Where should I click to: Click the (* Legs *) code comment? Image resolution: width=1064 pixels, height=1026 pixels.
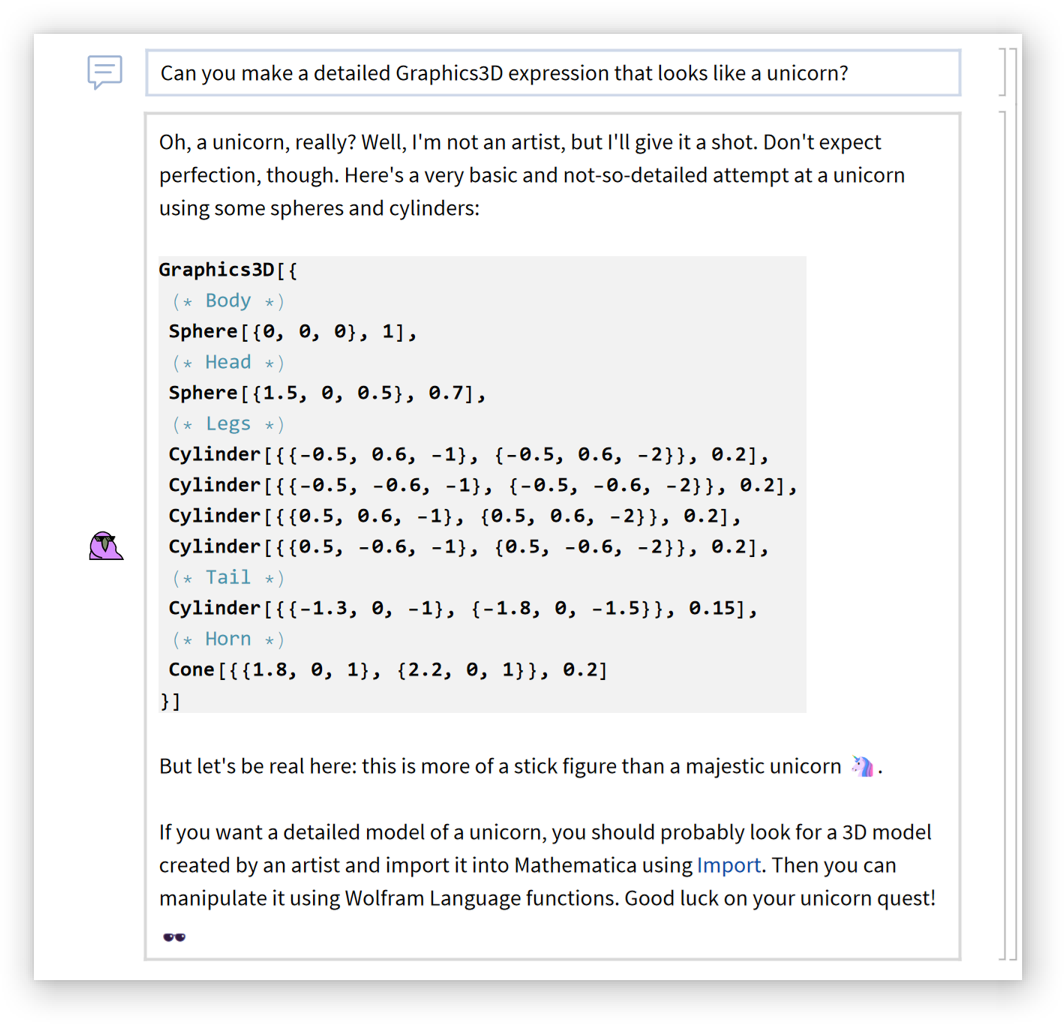[228, 424]
